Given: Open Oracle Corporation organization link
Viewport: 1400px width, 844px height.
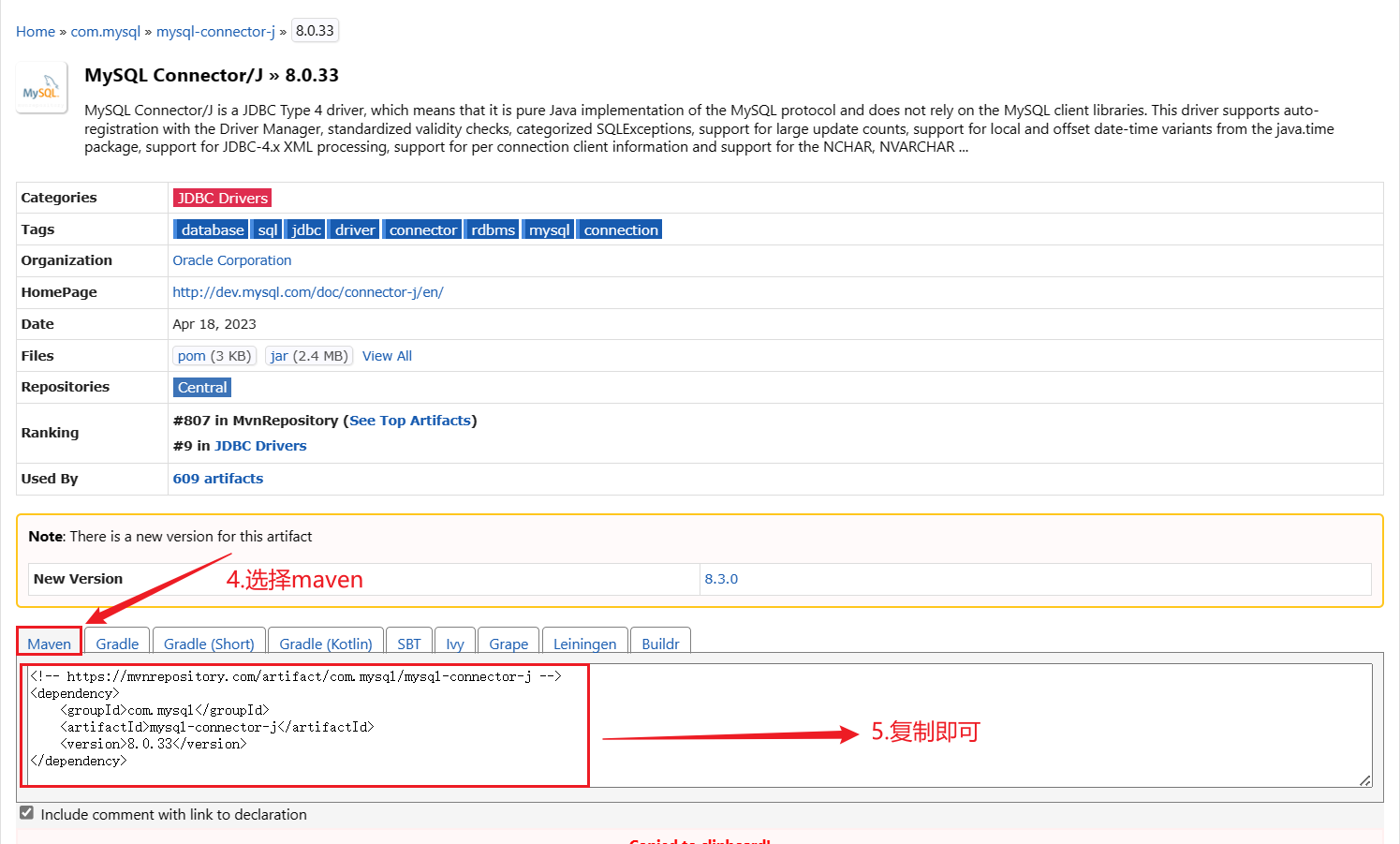Looking at the screenshot, I should coord(232,260).
